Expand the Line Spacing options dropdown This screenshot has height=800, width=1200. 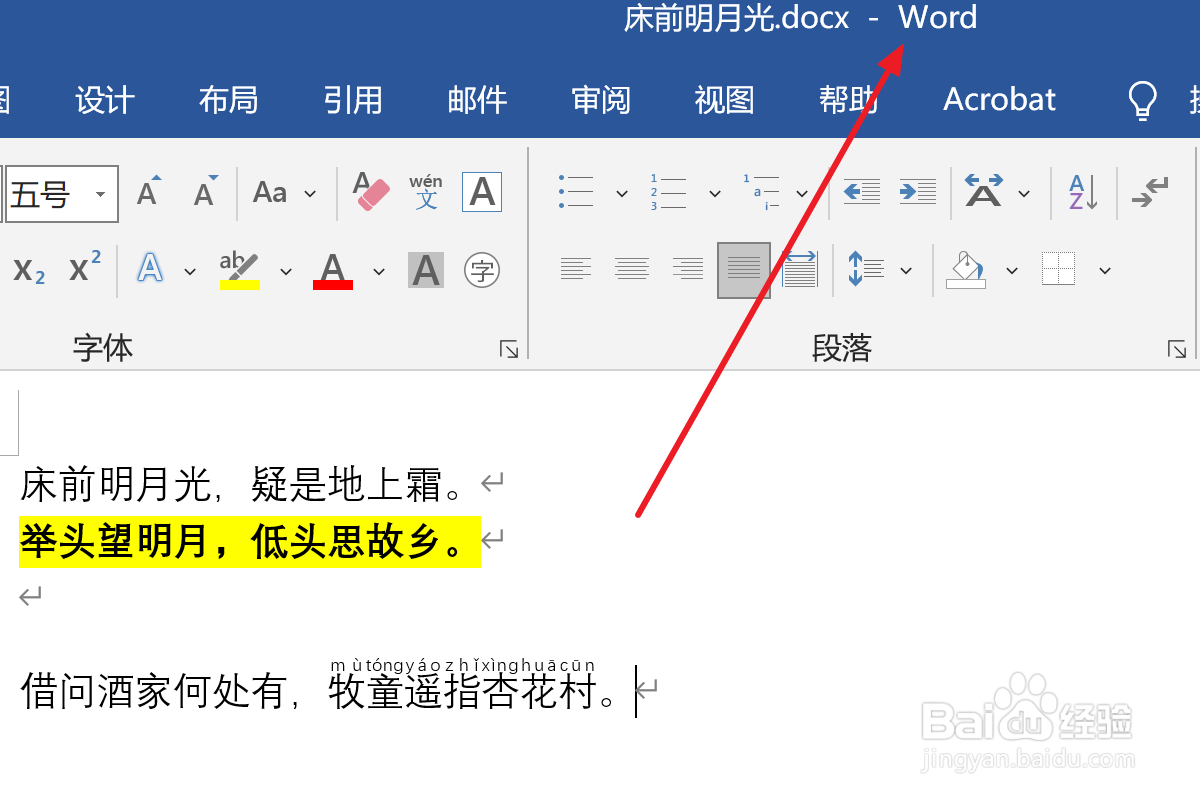point(906,270)
